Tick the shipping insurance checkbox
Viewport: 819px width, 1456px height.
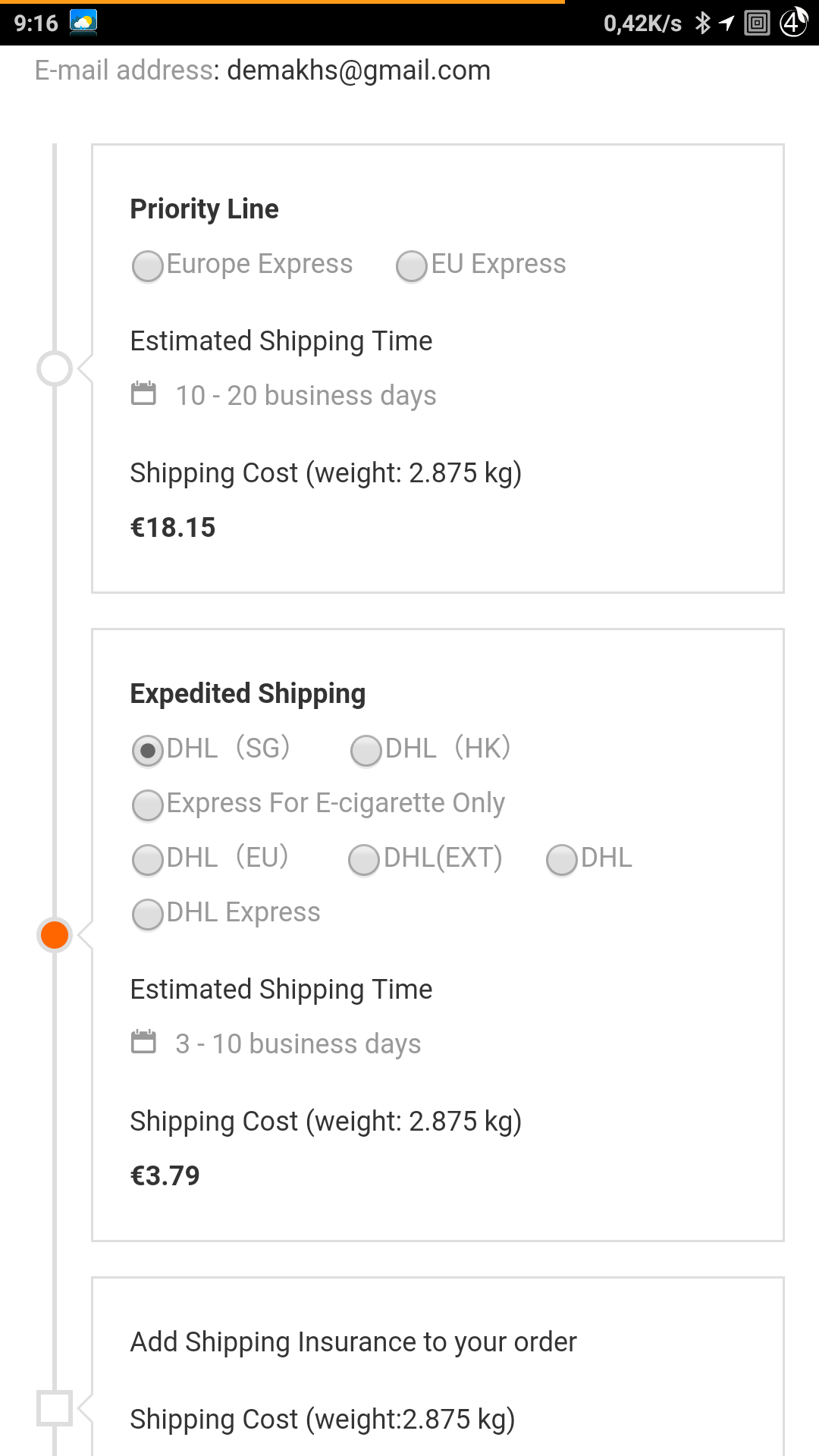tap(55, 1408)
